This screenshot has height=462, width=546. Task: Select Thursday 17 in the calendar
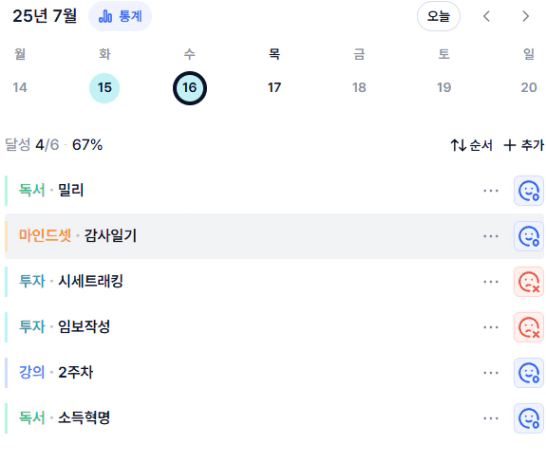[x=274, y=87]
